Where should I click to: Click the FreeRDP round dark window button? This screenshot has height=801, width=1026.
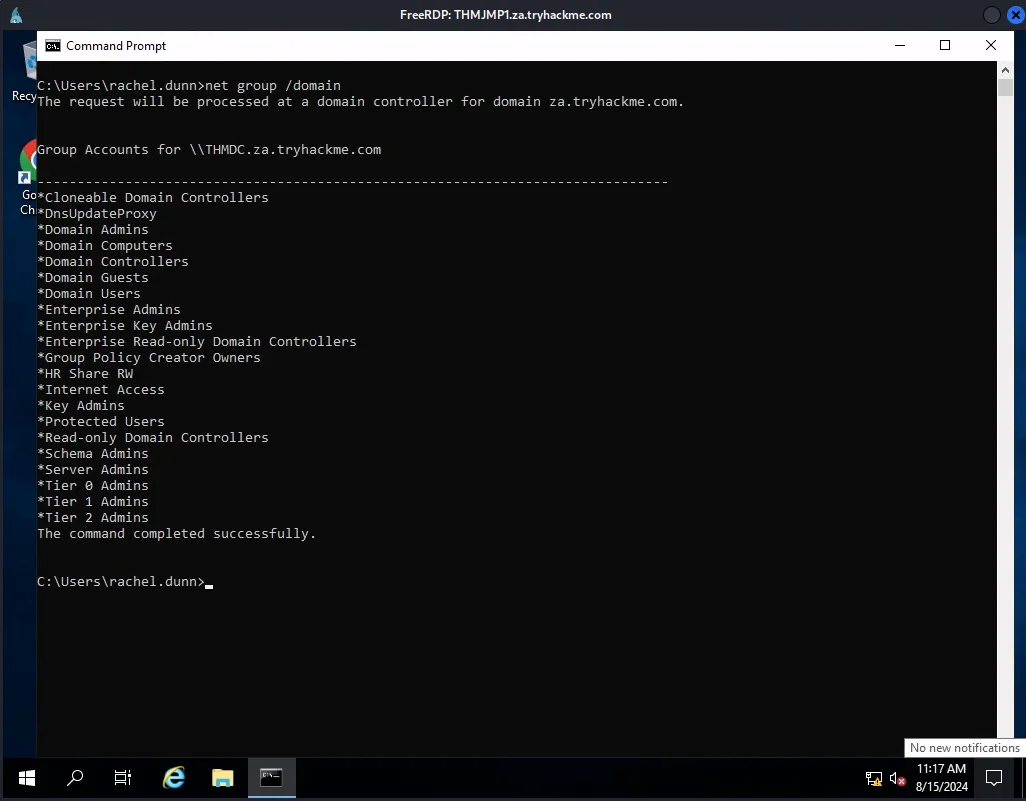point(991,15)
